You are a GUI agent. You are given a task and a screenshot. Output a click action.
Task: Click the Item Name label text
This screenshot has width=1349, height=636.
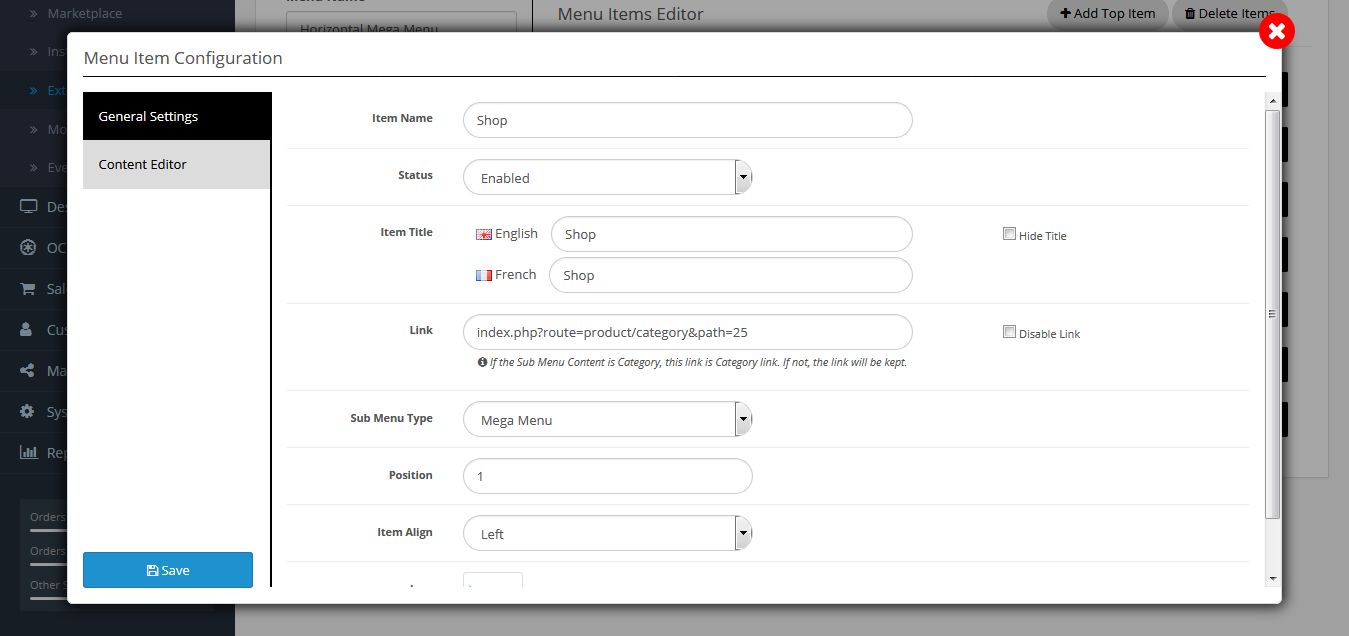coord(402,118)
